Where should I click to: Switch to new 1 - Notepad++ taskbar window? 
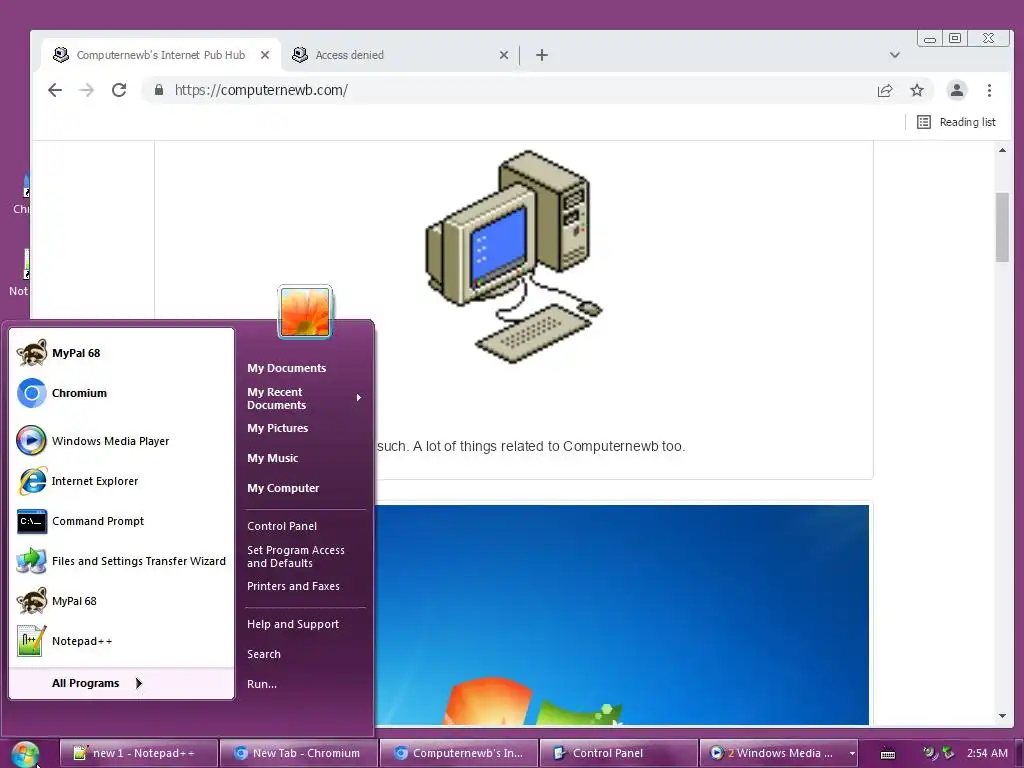coord(138,753)
